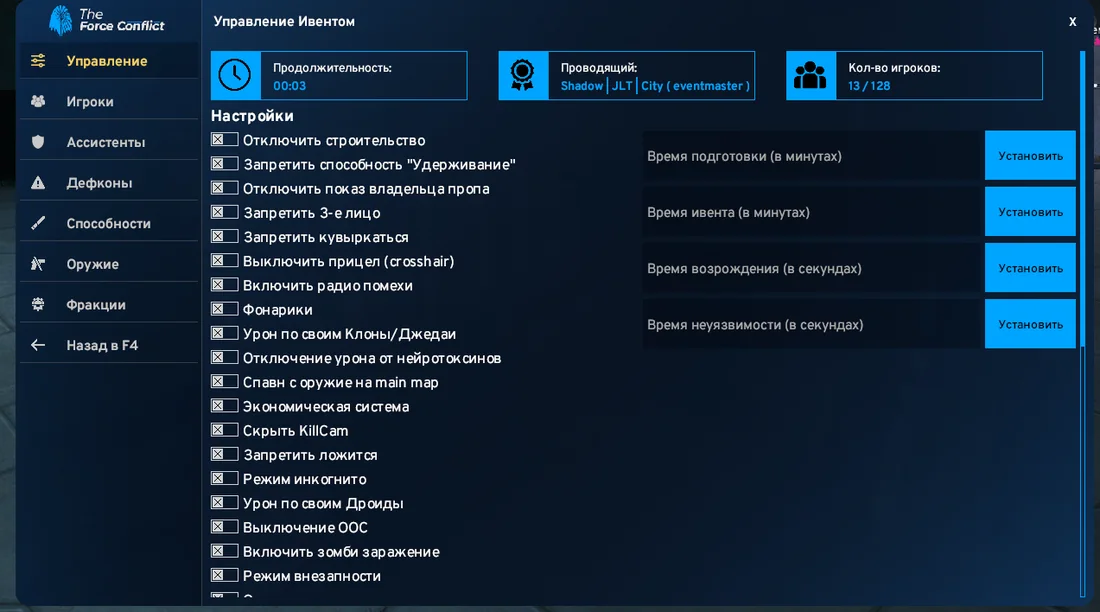Toggle the Отключить строительство checkbox
This screenshot has height=612, width=1100.
click(224, 140)
